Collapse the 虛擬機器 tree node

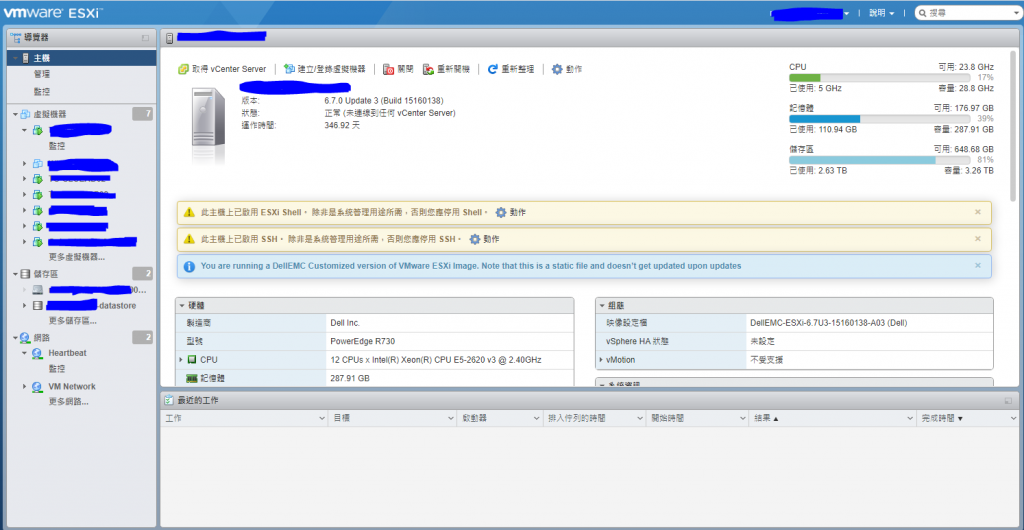click(15, 114)
